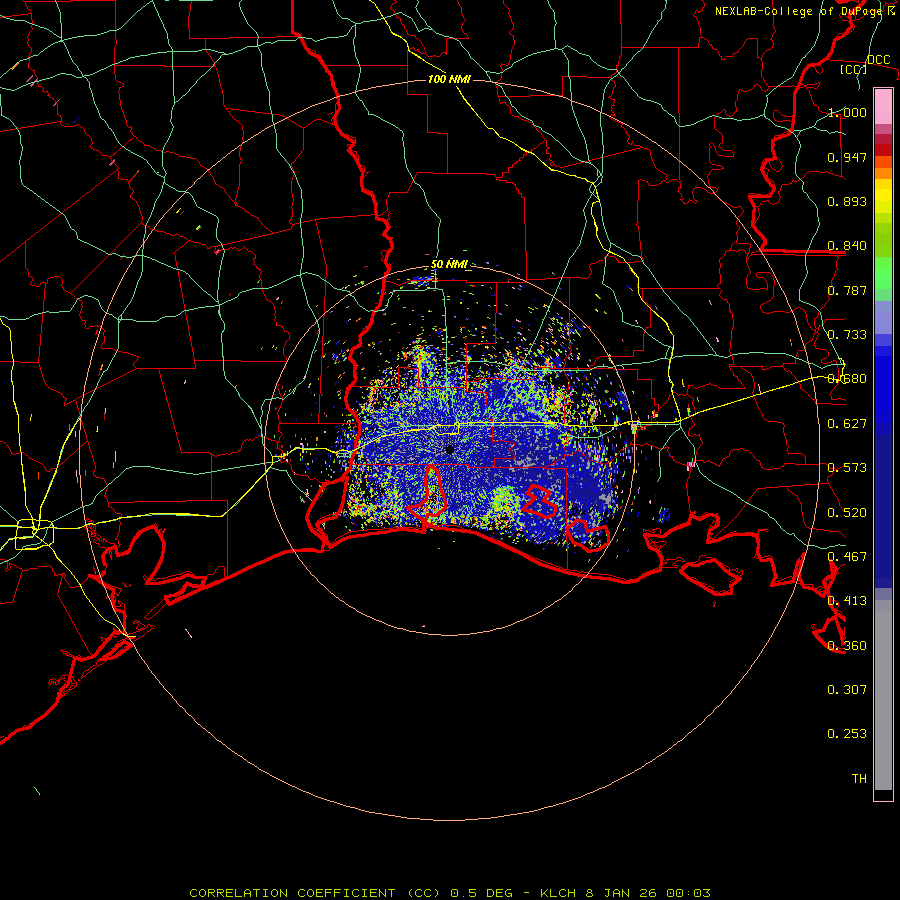The width and height of the screenshot is (900, 900).
Task: Click the Correlation Coefficient title caption
Action: click(315, 893)
